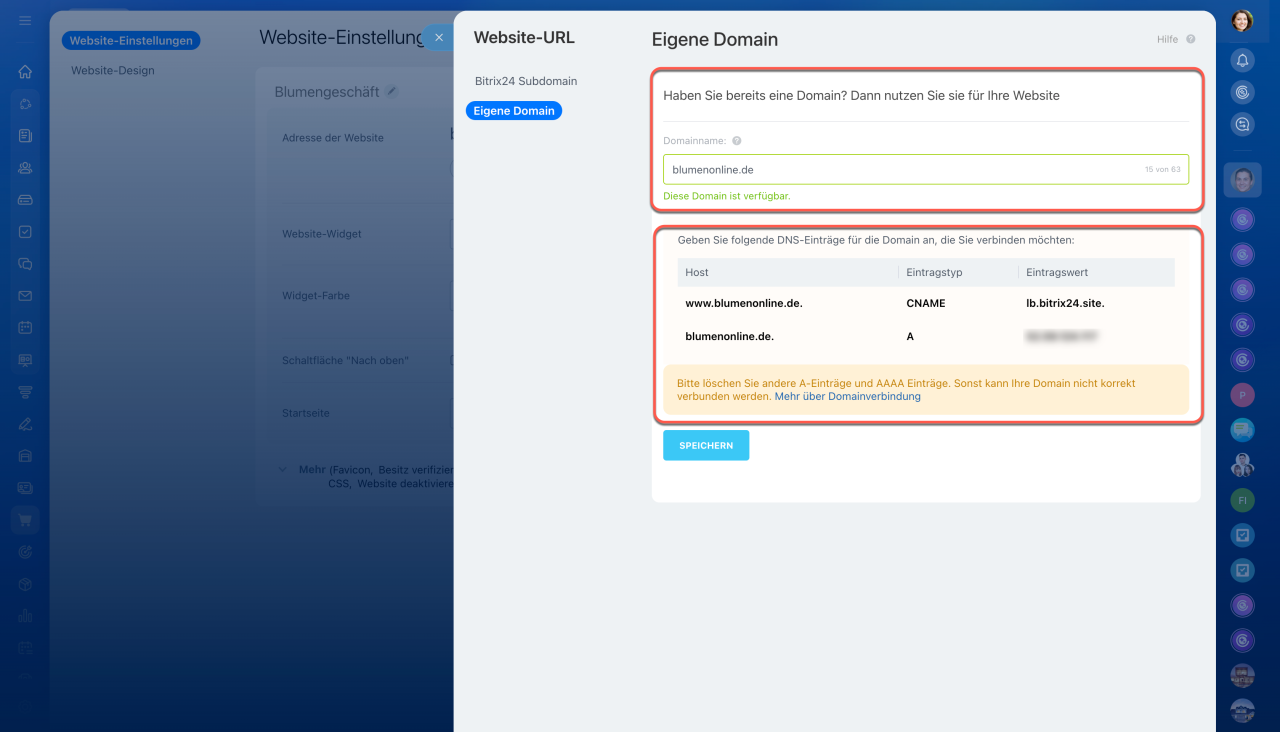The image size is (1280, 732).
Task: Open the user profile avatar at top right
Action: pos(1242,21)
